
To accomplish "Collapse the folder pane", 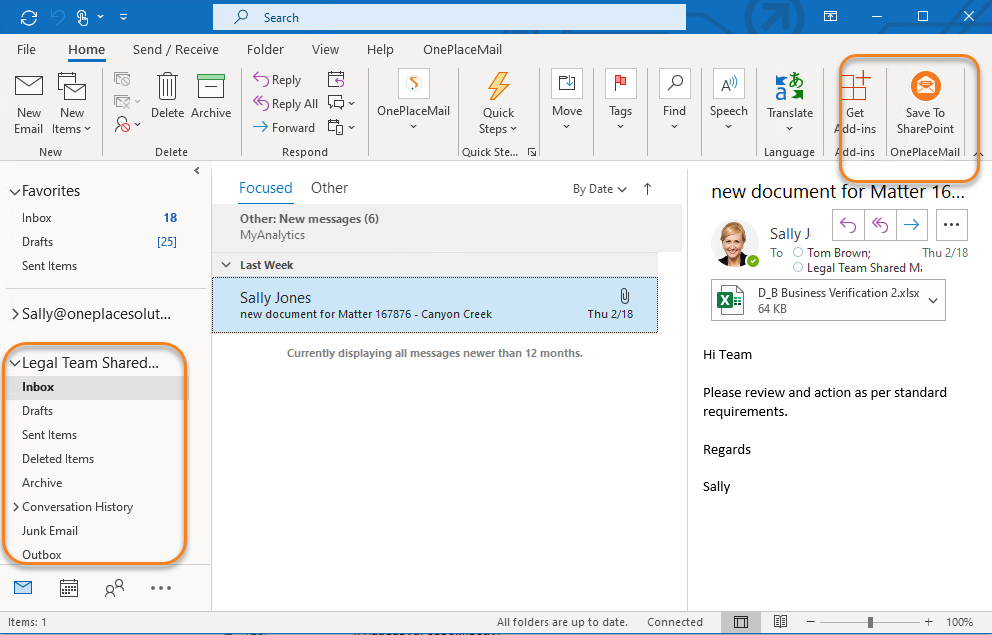I will pyautogui.click(x=197, y=171).
